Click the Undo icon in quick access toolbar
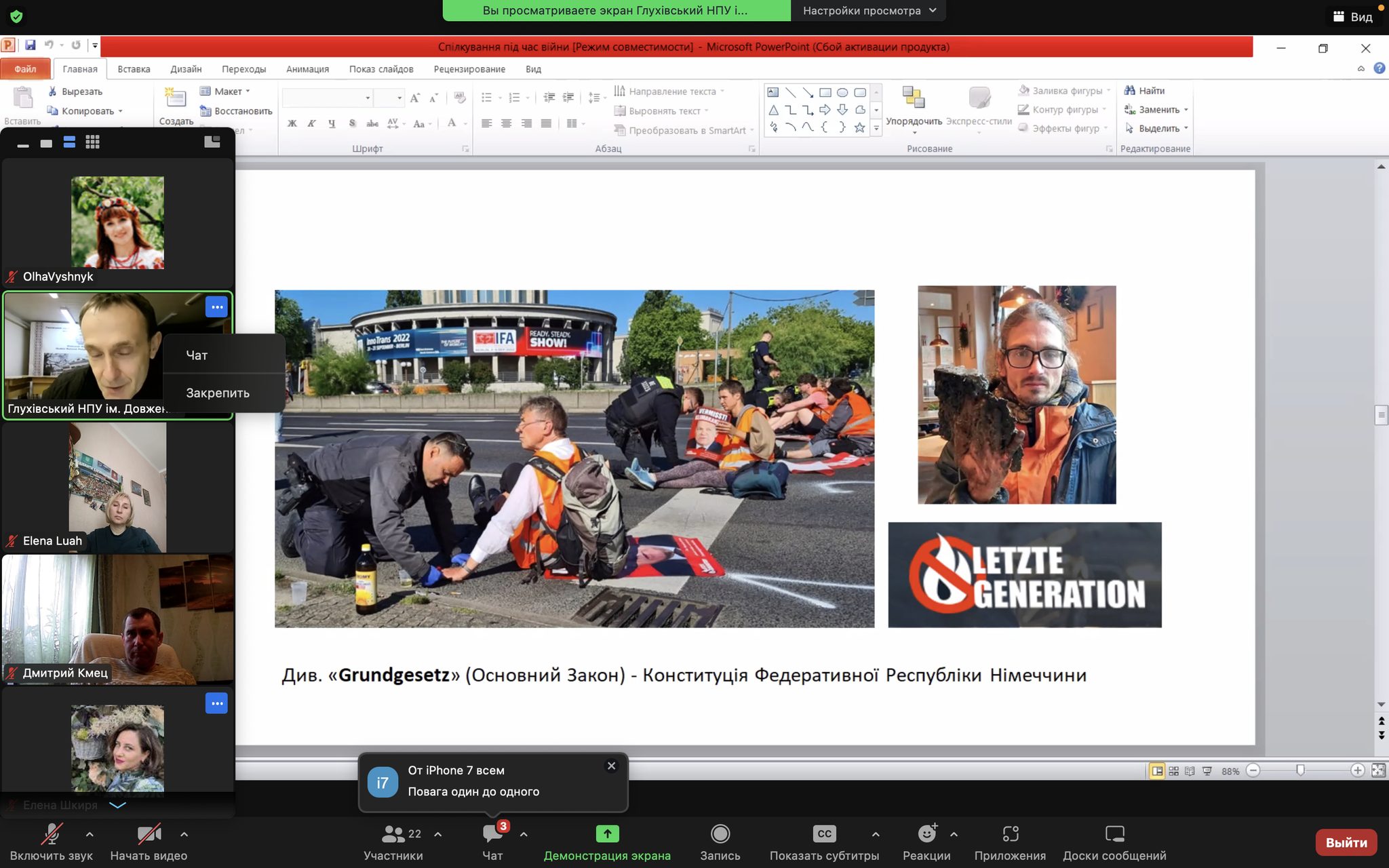Screen dimensions: 1389x868 point(49,45)
